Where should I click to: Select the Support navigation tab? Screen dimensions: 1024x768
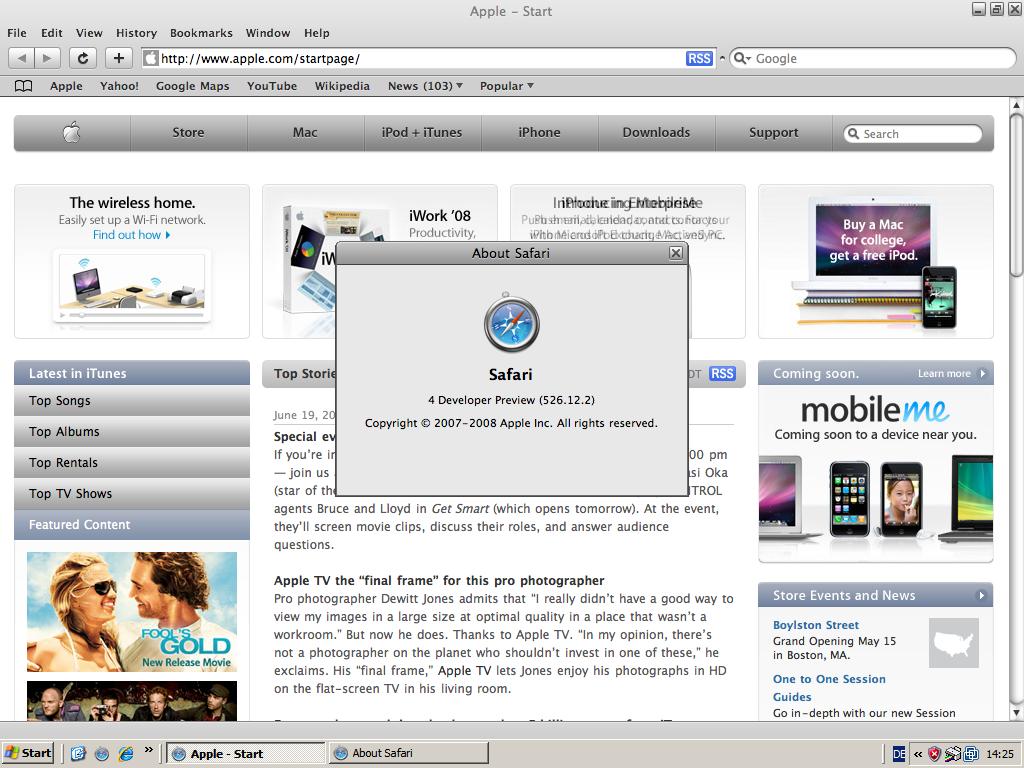774,133
